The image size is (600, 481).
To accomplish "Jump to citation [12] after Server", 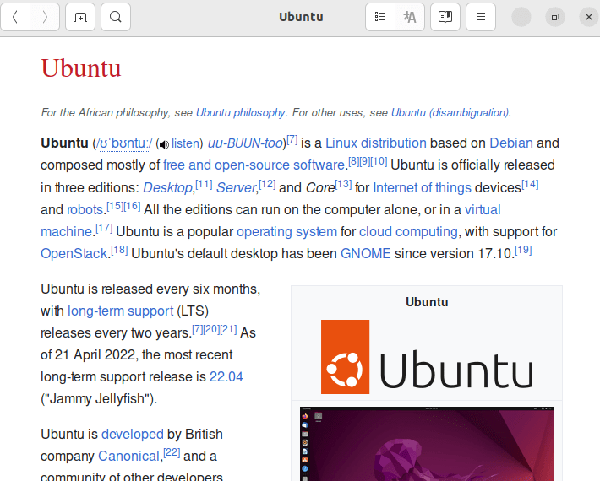I will (x=267, y=185).
